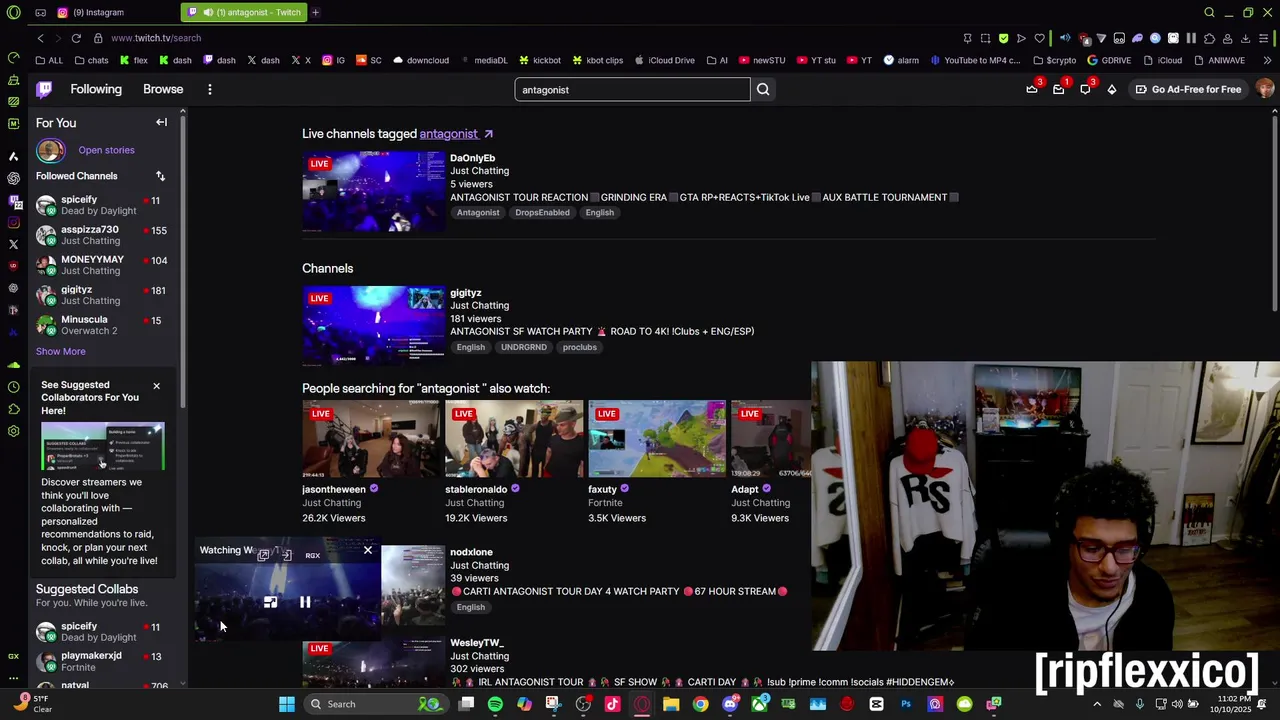
Task: Open DaOnlyEb stream thumbnail
Action: pos(374,192)
